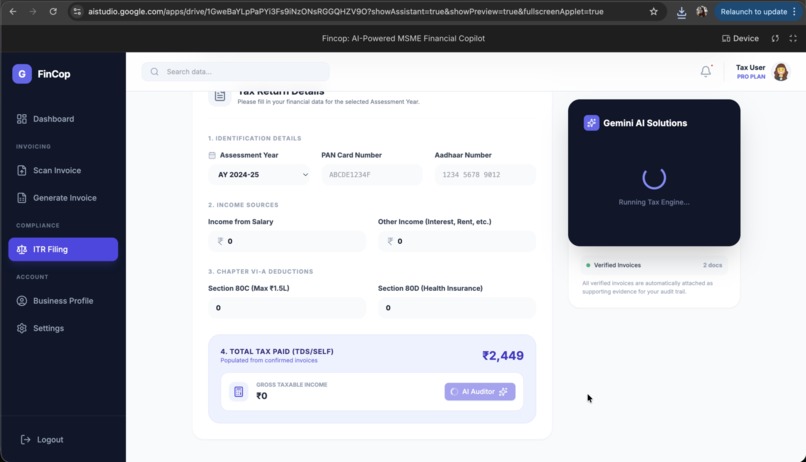The height and width of the screenshot is (462, 806).
Task: Select the ITR Filing menu item
Action: coord(63,249)
